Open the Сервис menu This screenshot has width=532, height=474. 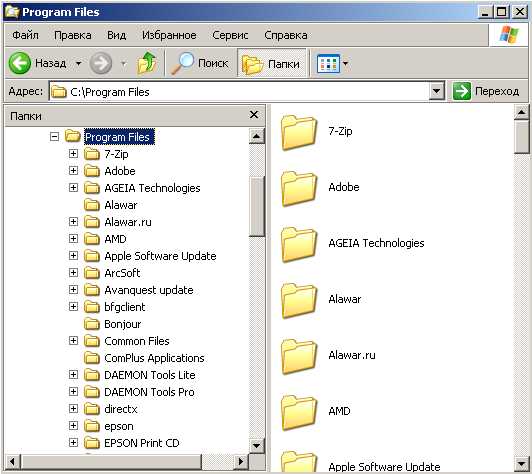click(x=230, y=35)
